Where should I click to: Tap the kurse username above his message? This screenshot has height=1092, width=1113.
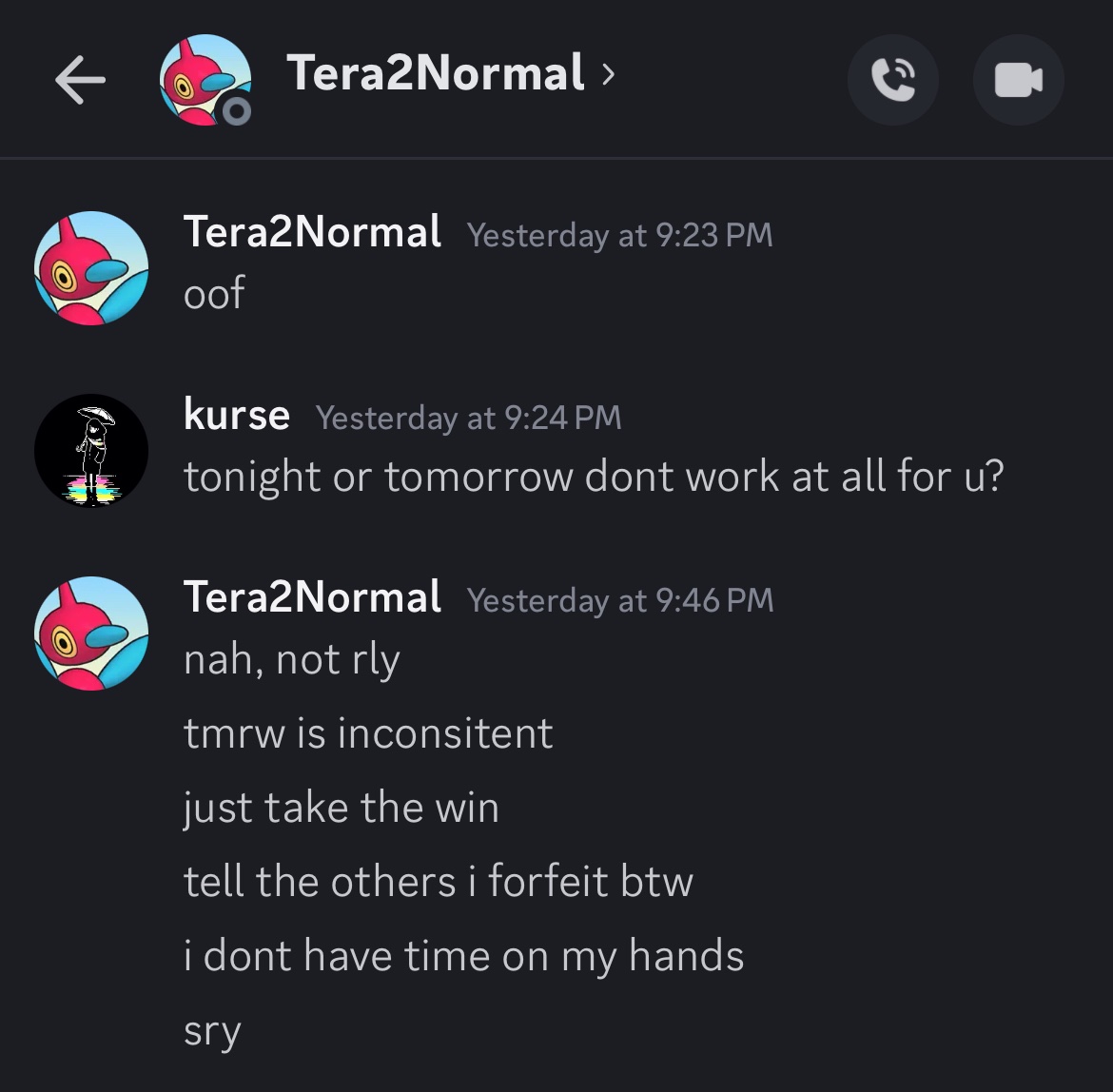tap(237, 415)
